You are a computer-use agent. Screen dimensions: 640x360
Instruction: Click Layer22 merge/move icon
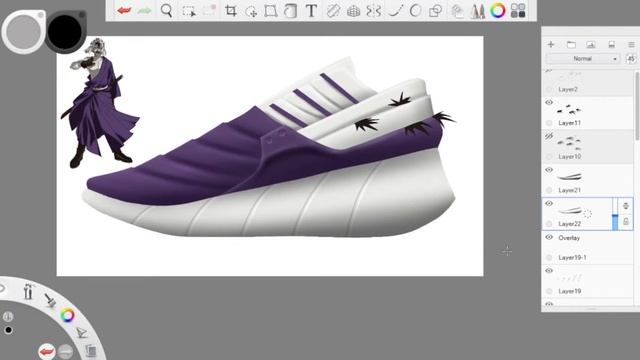[626, 206]
